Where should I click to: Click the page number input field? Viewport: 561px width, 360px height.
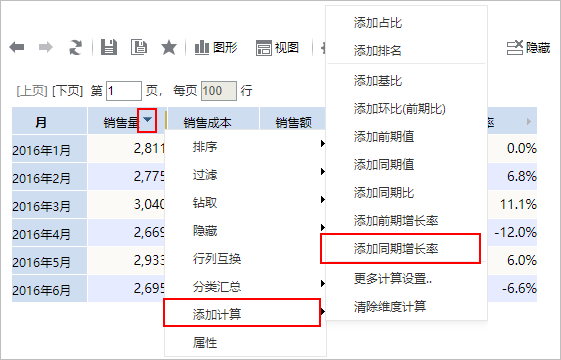pyautogui.click(x=124, y=91)
